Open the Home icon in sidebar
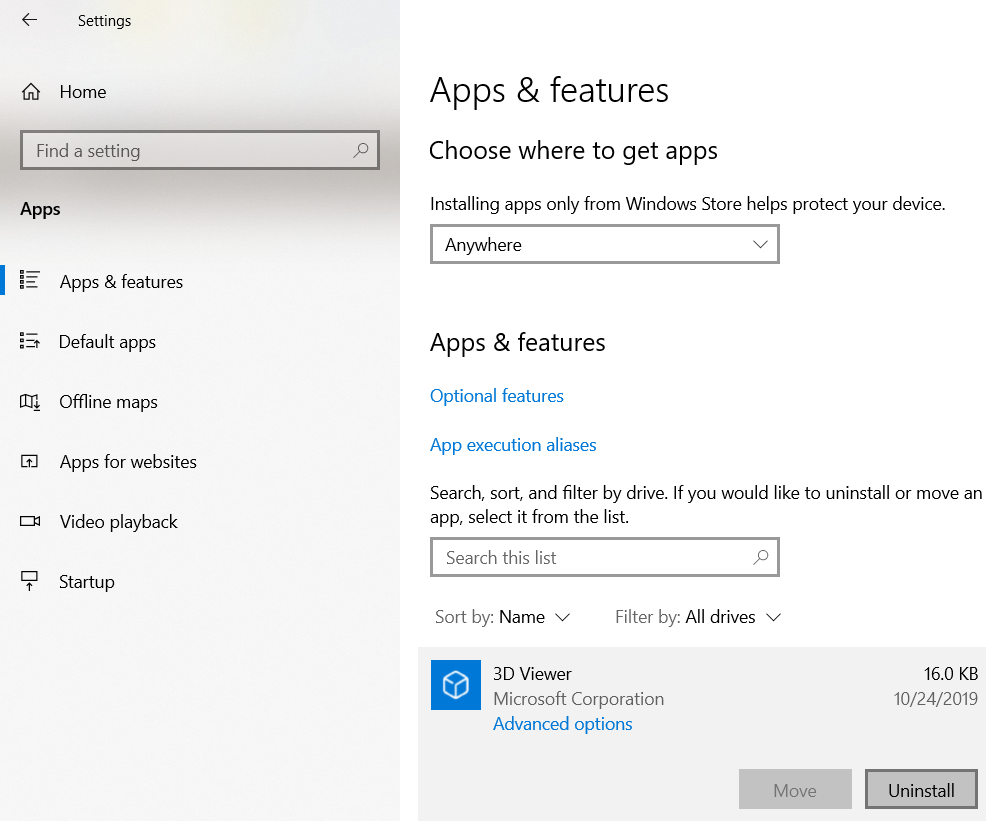 coord(31,92)
